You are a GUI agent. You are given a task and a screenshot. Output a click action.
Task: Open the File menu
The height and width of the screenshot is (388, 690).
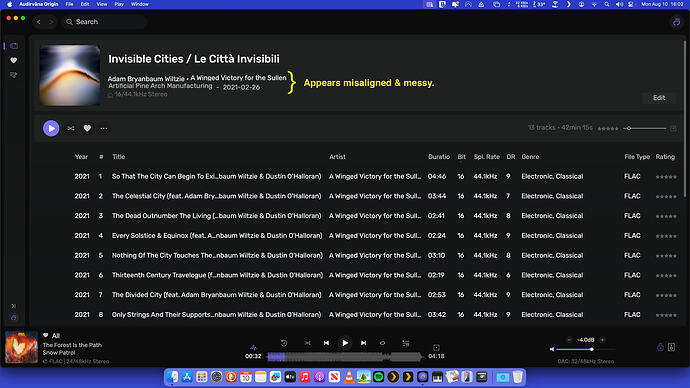point(70,4)
